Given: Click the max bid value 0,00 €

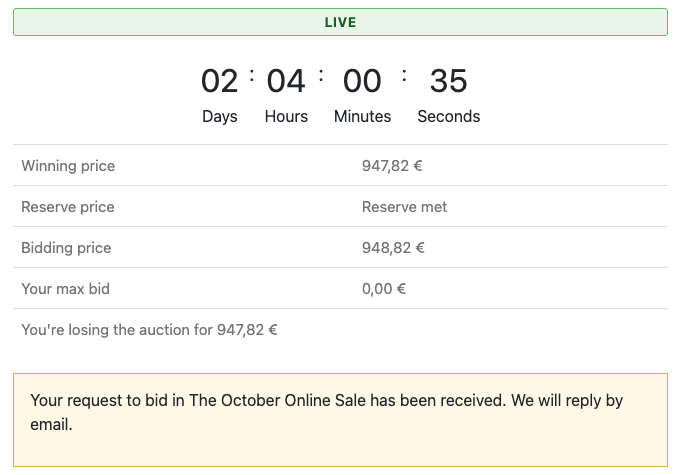Looking at the screenshot, I should [x=384, y=289].
